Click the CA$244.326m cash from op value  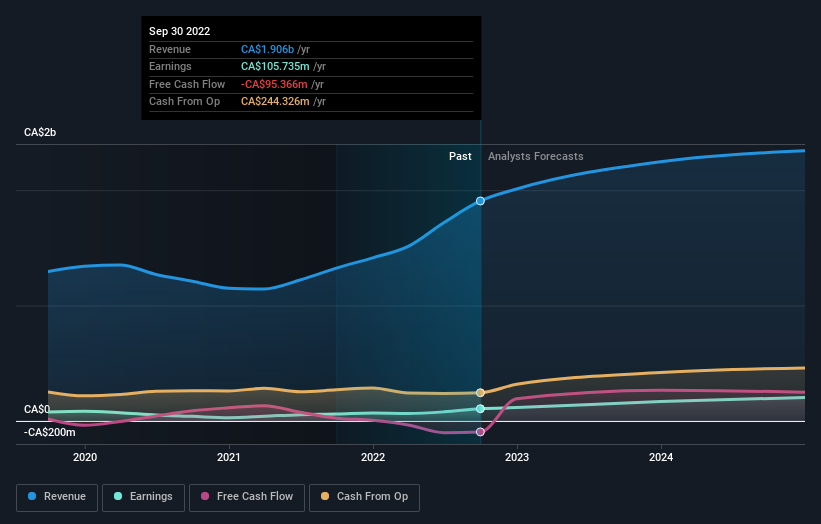pos(275,102)
